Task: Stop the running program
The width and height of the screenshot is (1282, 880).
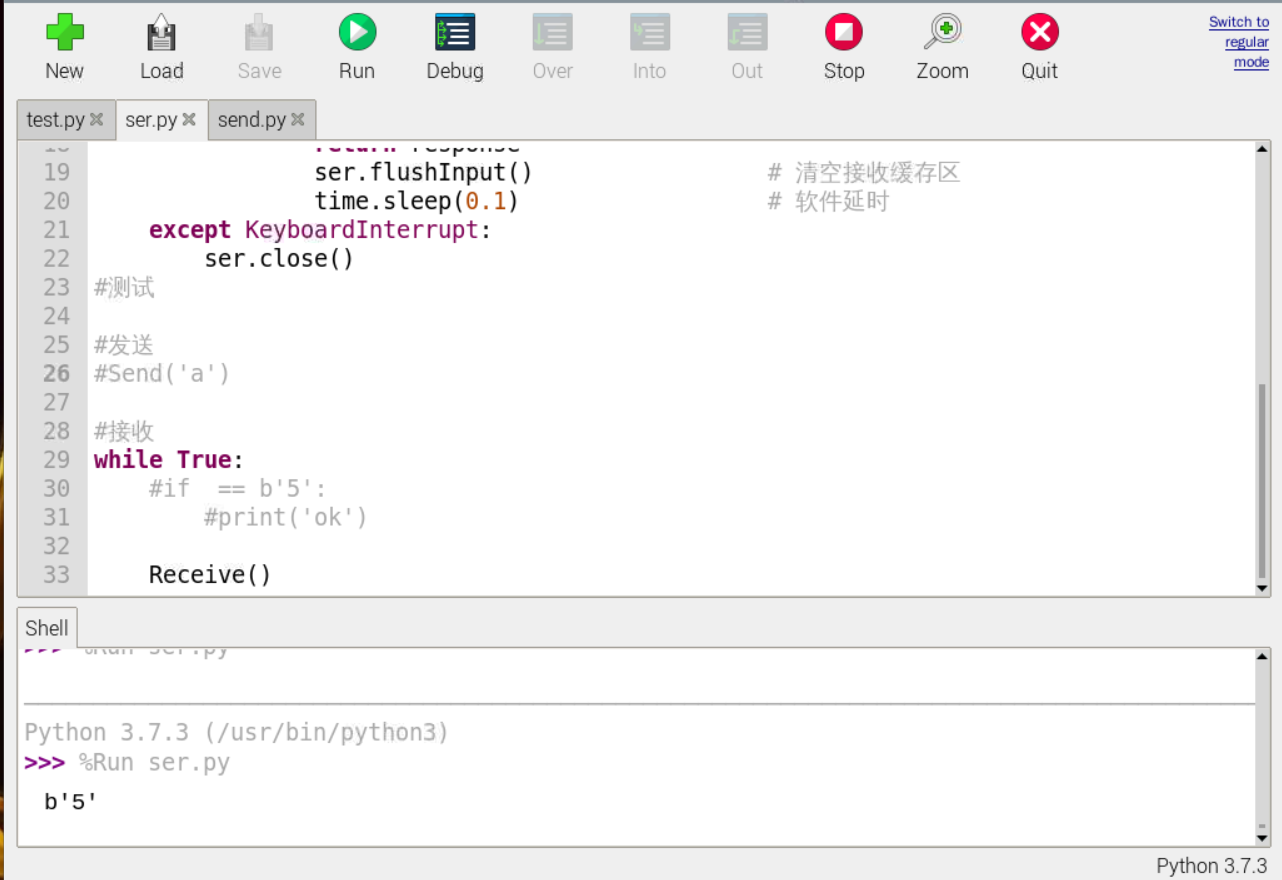Action: [844, 32]
